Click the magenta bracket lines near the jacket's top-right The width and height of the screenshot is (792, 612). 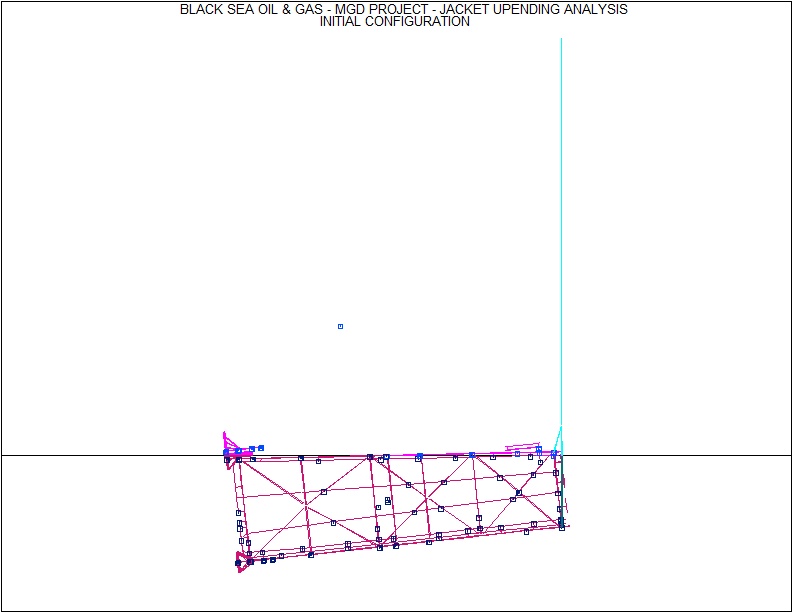pos(525,447)
